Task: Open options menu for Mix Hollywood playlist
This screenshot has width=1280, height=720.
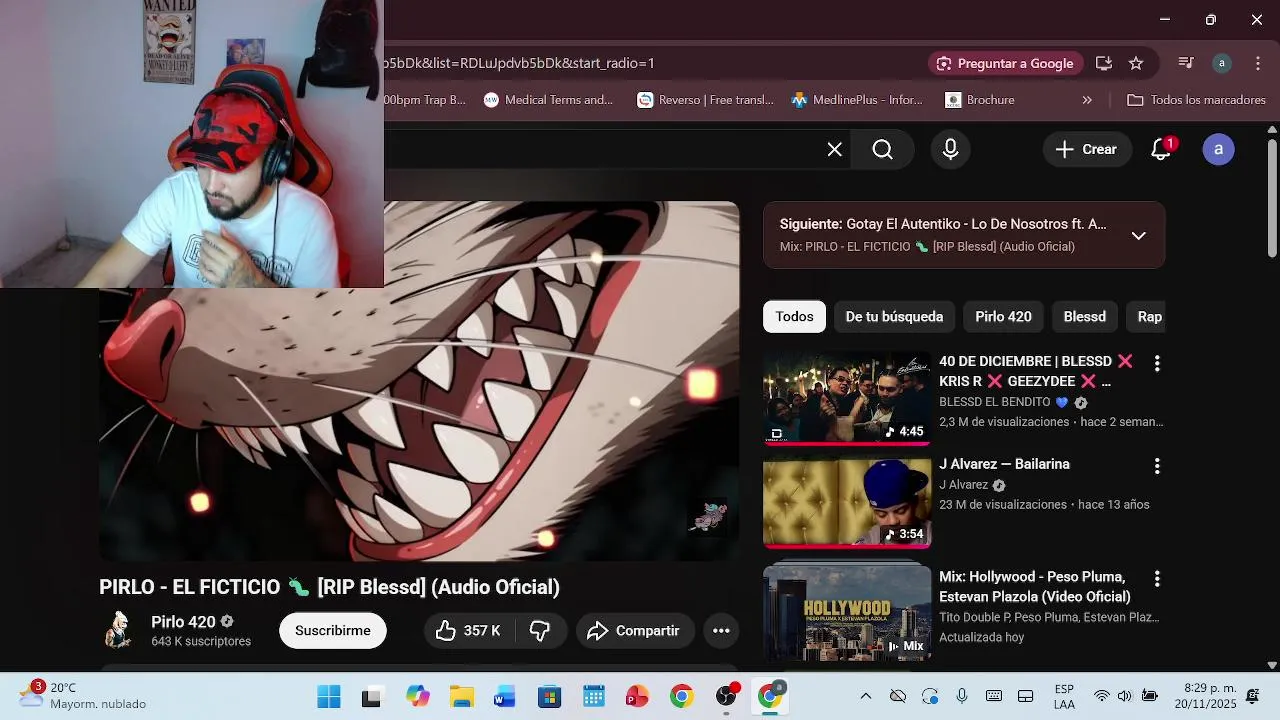Action: point(1157,579)
